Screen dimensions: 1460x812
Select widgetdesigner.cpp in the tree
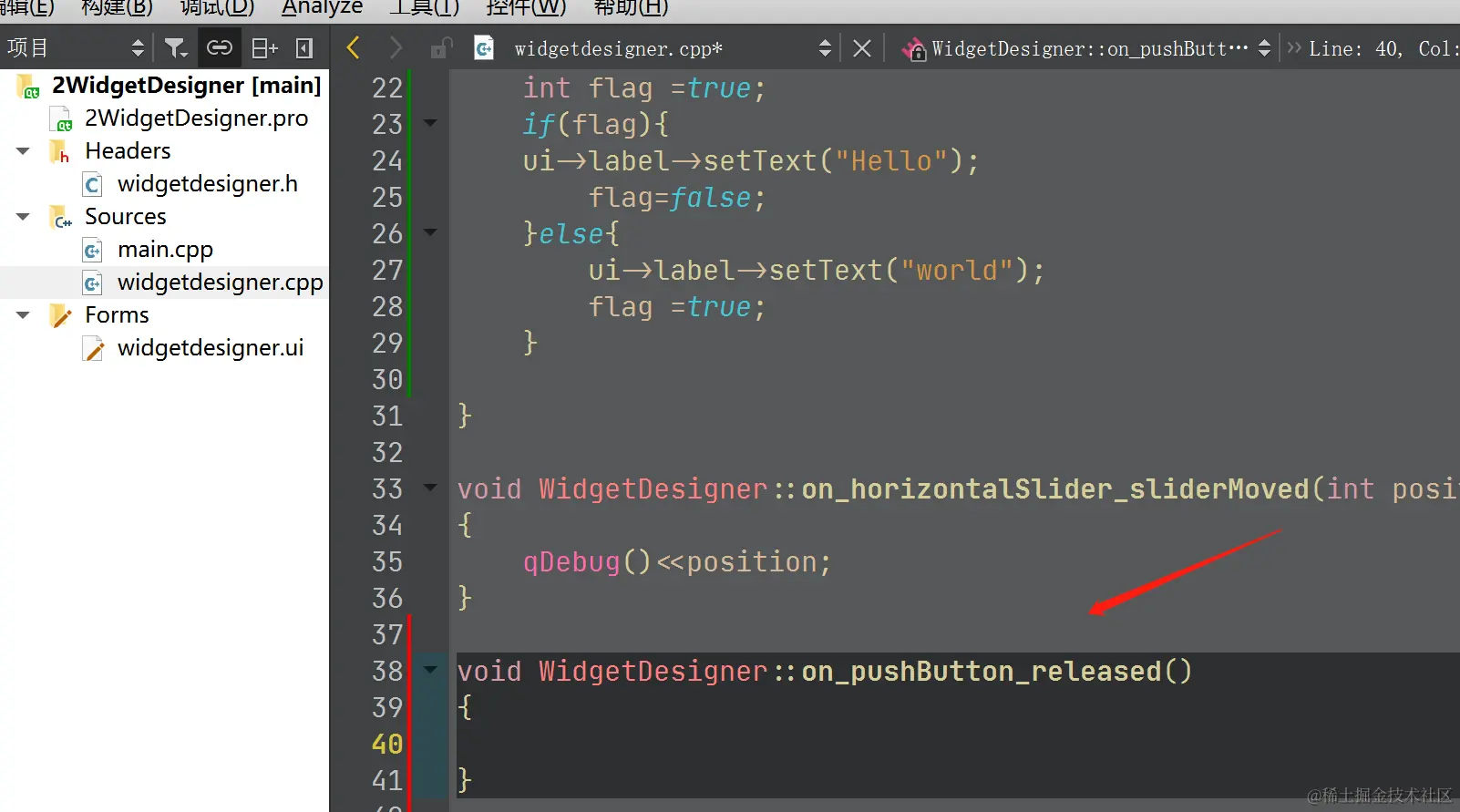point(221,282)
